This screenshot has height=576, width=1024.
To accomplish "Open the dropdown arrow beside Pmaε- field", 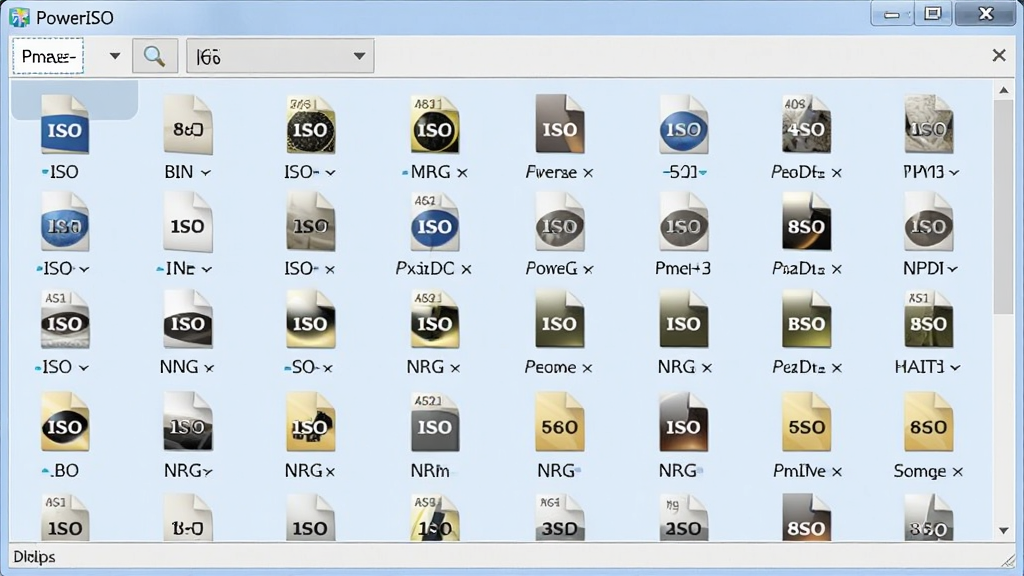I will click(115, 56).
